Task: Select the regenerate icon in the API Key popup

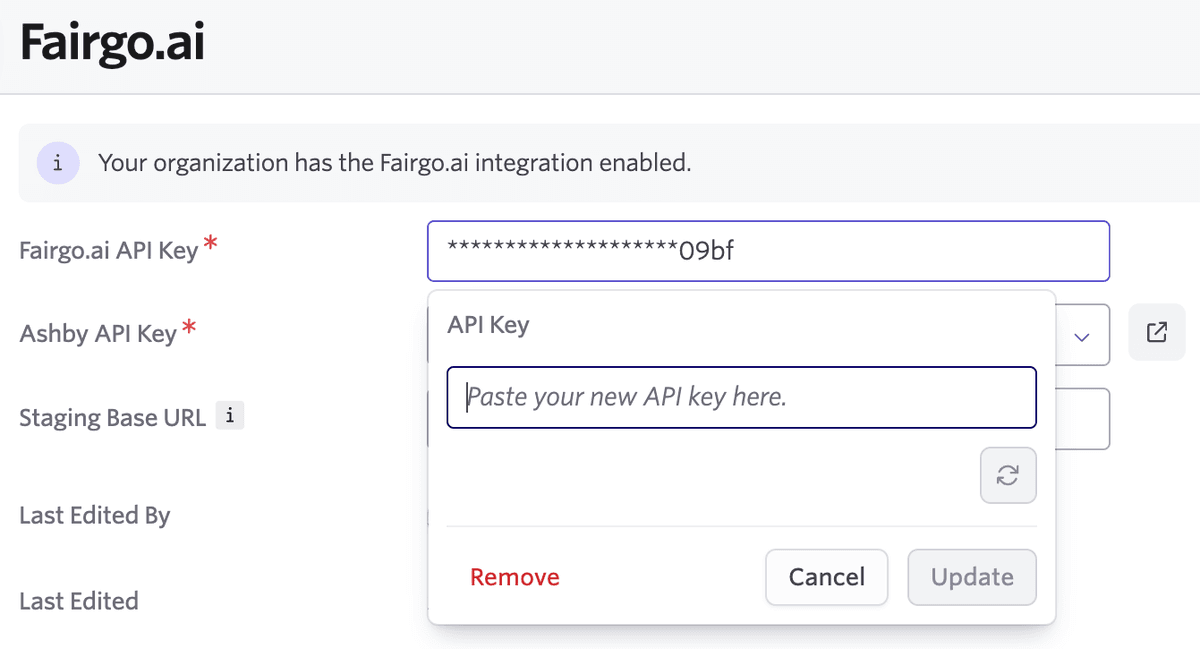Action: (x=1007, y=475)
